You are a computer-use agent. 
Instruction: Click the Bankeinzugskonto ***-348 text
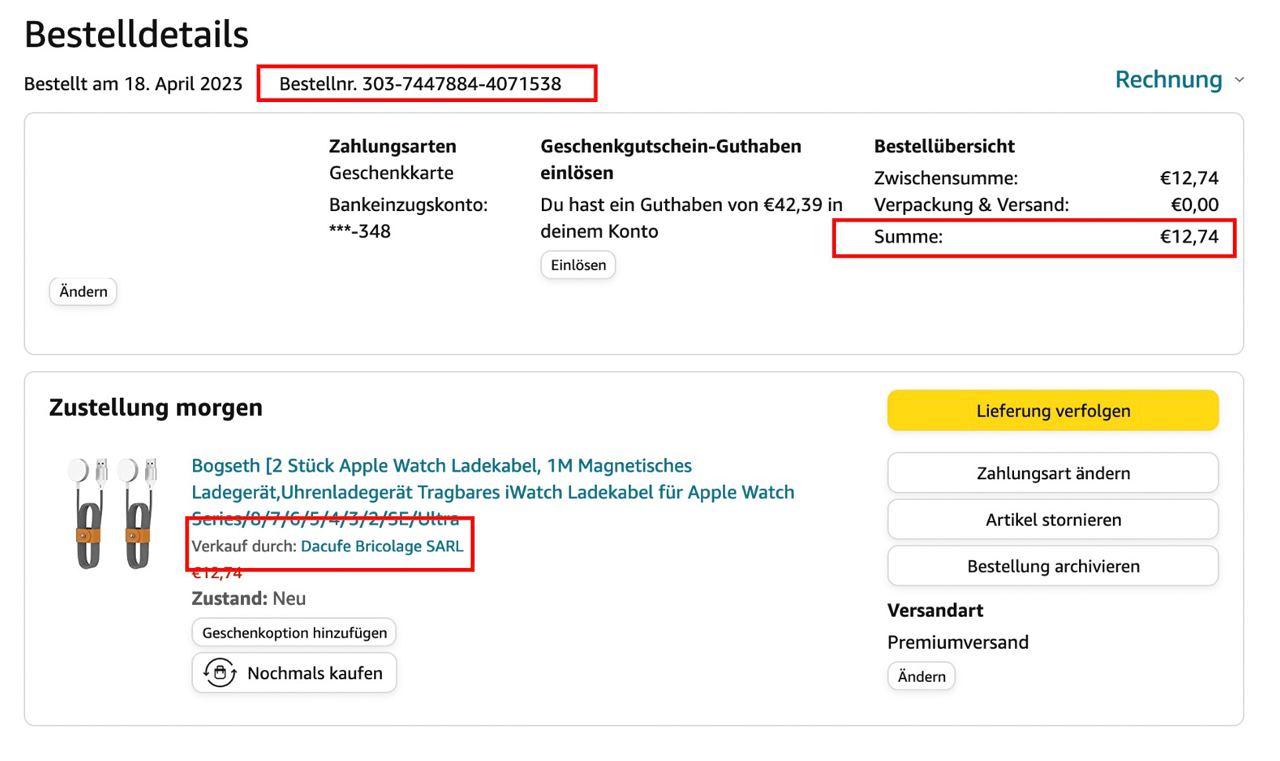click(x=408, y=218)
